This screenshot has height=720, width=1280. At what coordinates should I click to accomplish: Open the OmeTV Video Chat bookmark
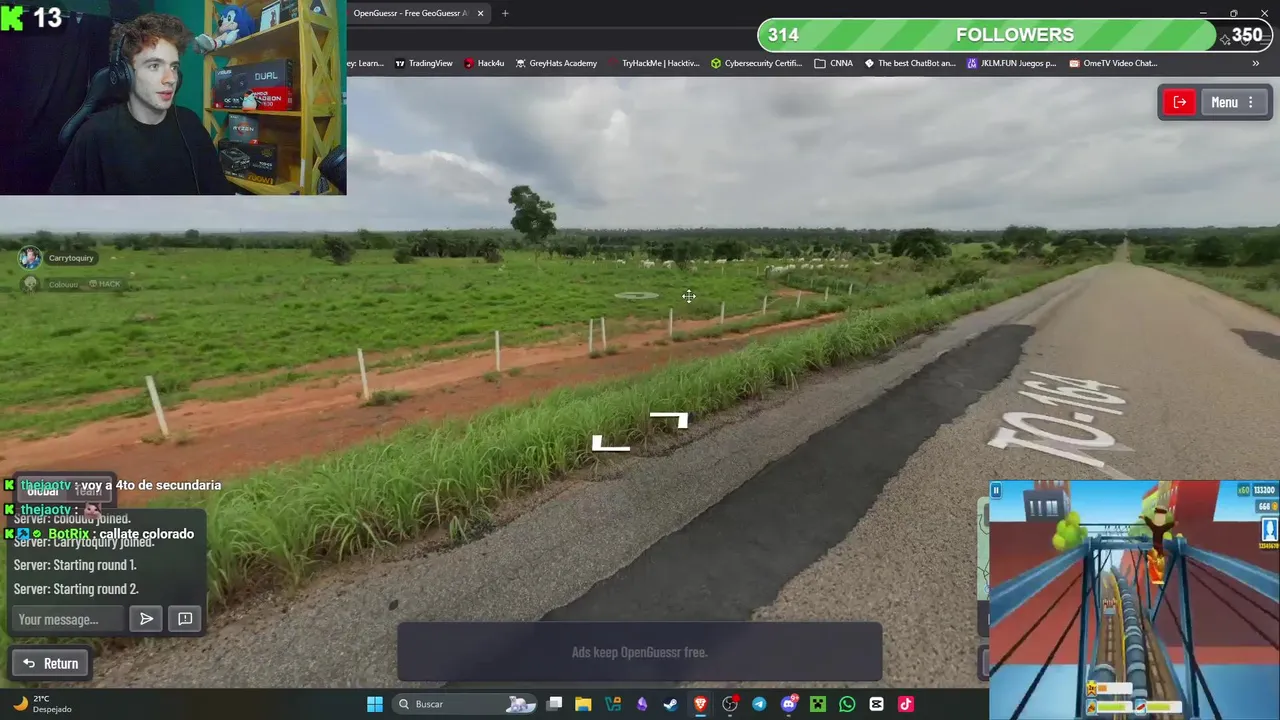tap(1113, 63)
